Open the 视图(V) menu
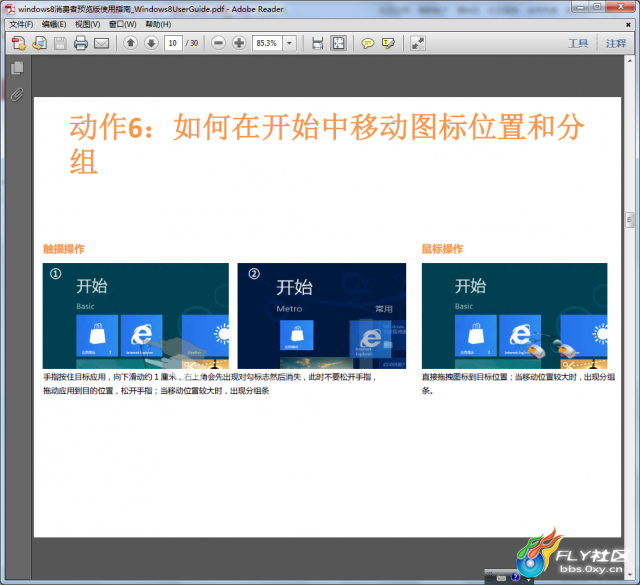 point(87,24)
